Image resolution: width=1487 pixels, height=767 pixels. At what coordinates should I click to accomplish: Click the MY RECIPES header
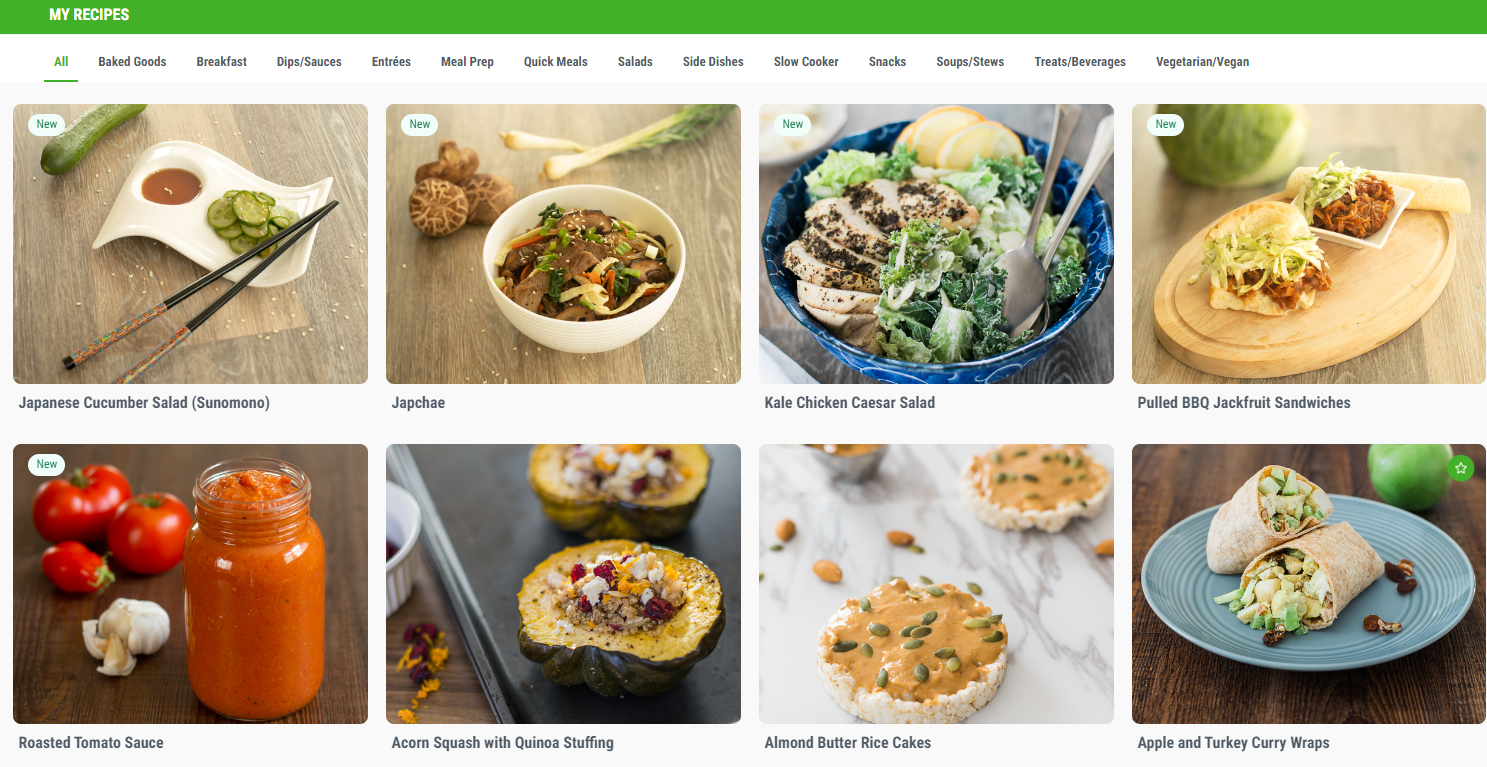89,15
